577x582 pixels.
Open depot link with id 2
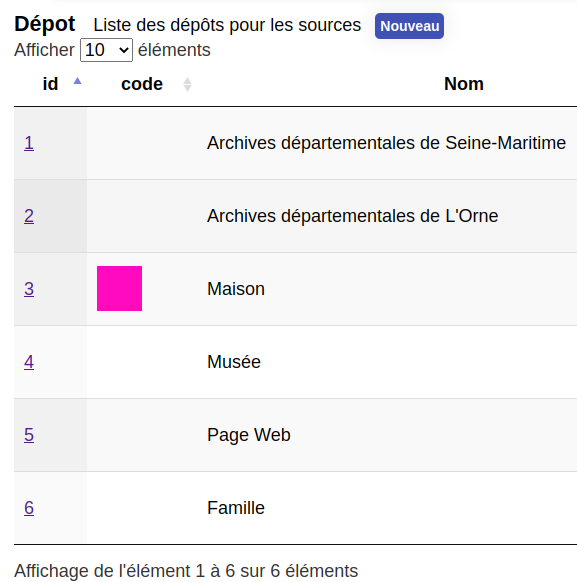click(29, 216)
